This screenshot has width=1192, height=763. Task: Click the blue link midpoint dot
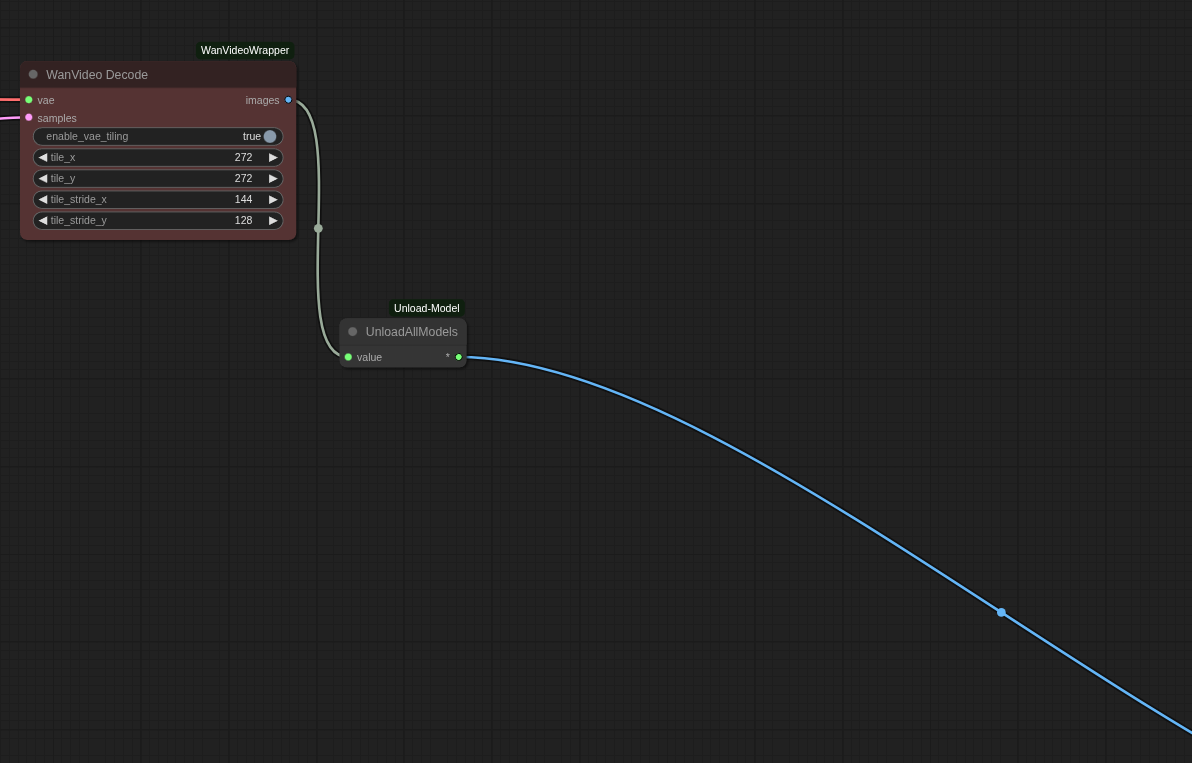(1001, 613)
